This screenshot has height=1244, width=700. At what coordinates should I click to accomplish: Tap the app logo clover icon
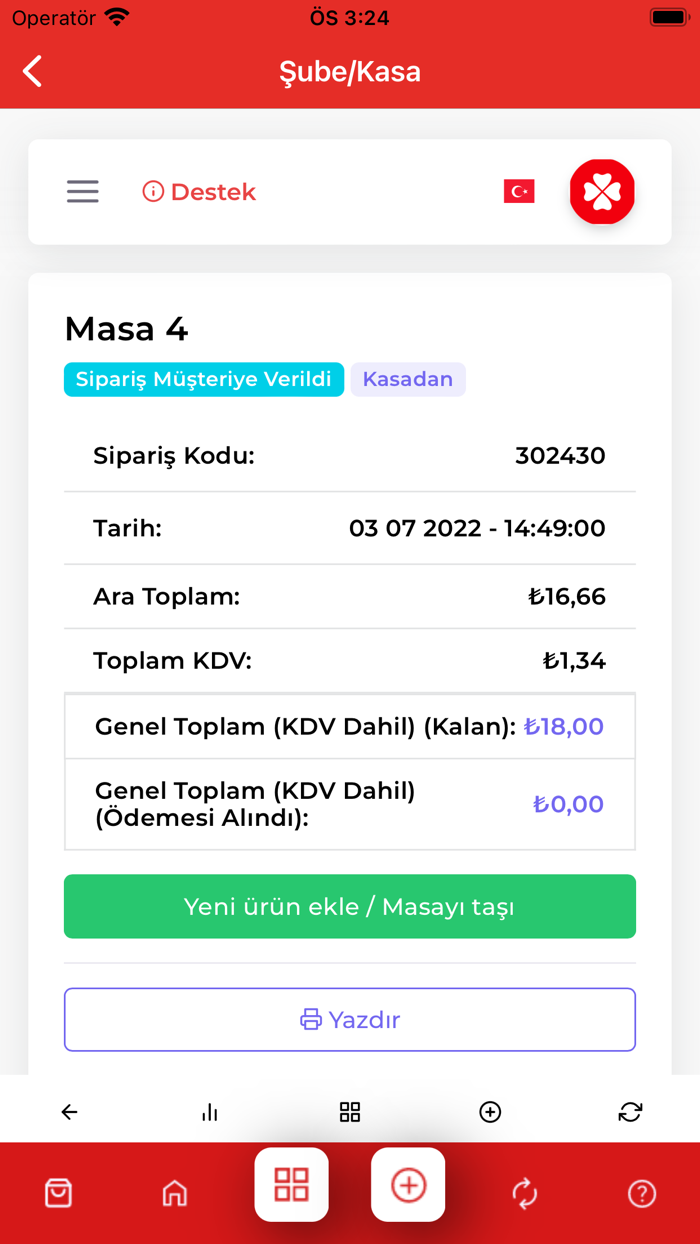pos(602,191)
